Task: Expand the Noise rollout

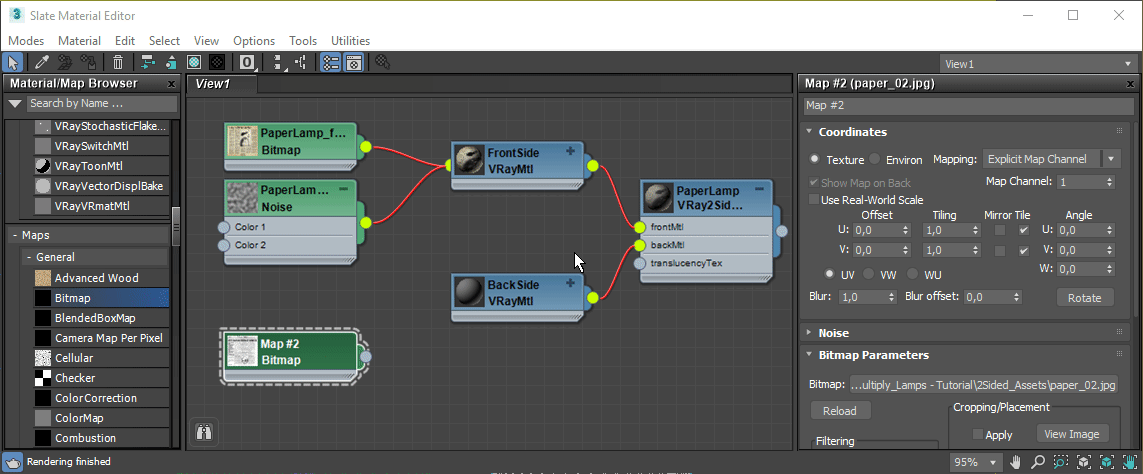Action: 833,333
